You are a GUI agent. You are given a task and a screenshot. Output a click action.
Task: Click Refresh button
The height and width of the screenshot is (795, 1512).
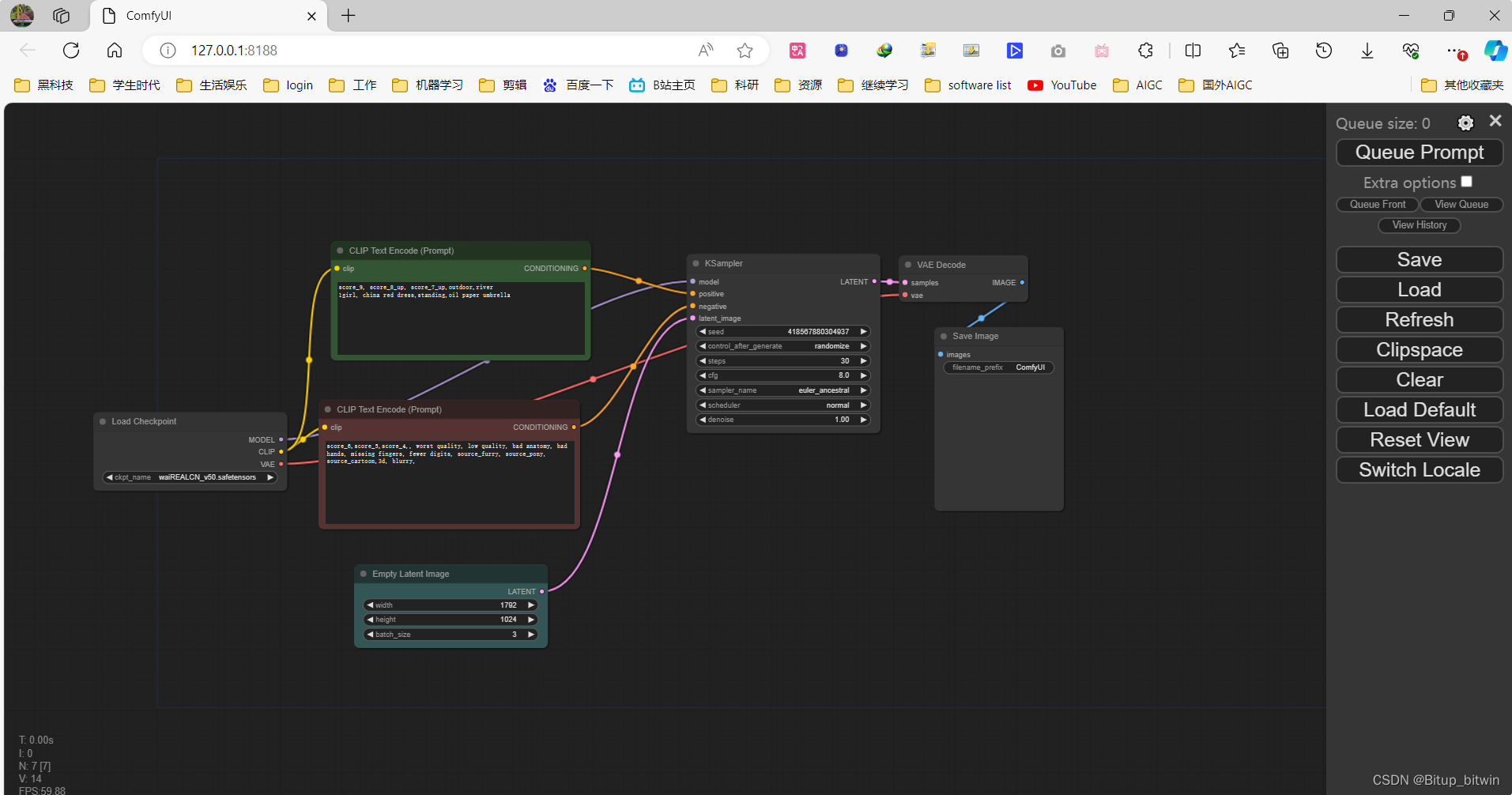click(x=1420, y=320)
